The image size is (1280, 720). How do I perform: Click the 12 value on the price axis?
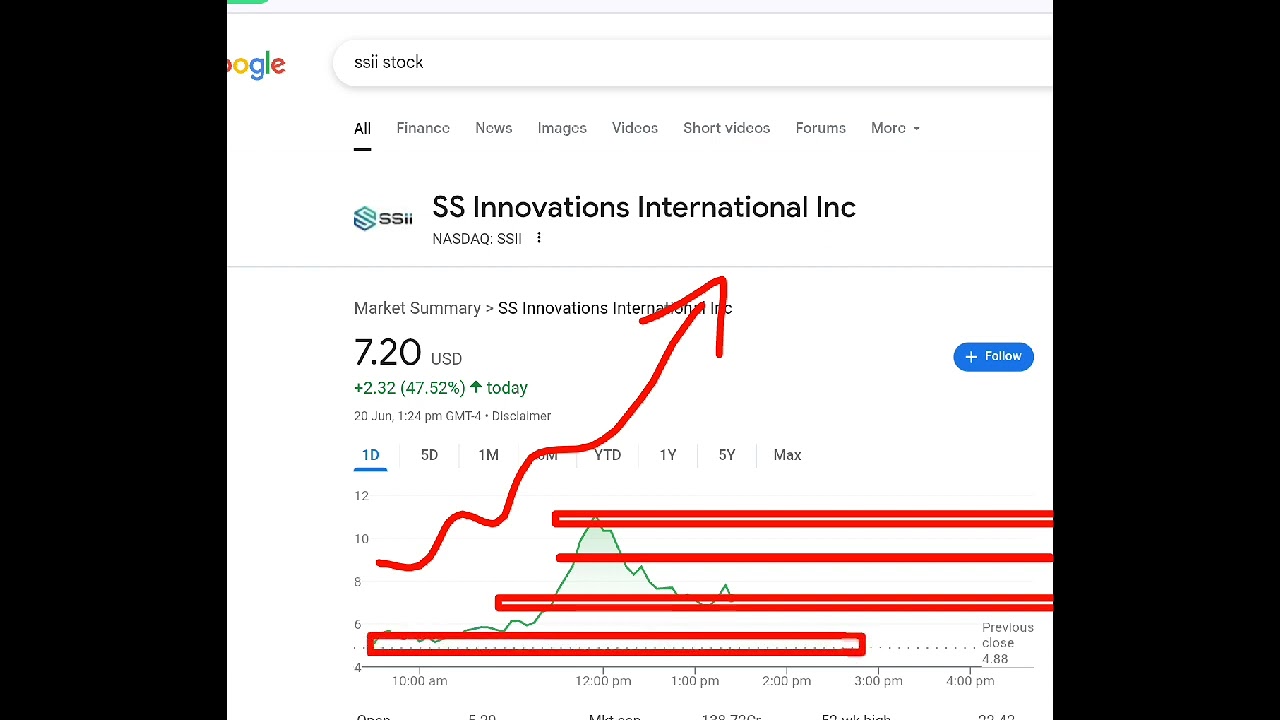361,496
